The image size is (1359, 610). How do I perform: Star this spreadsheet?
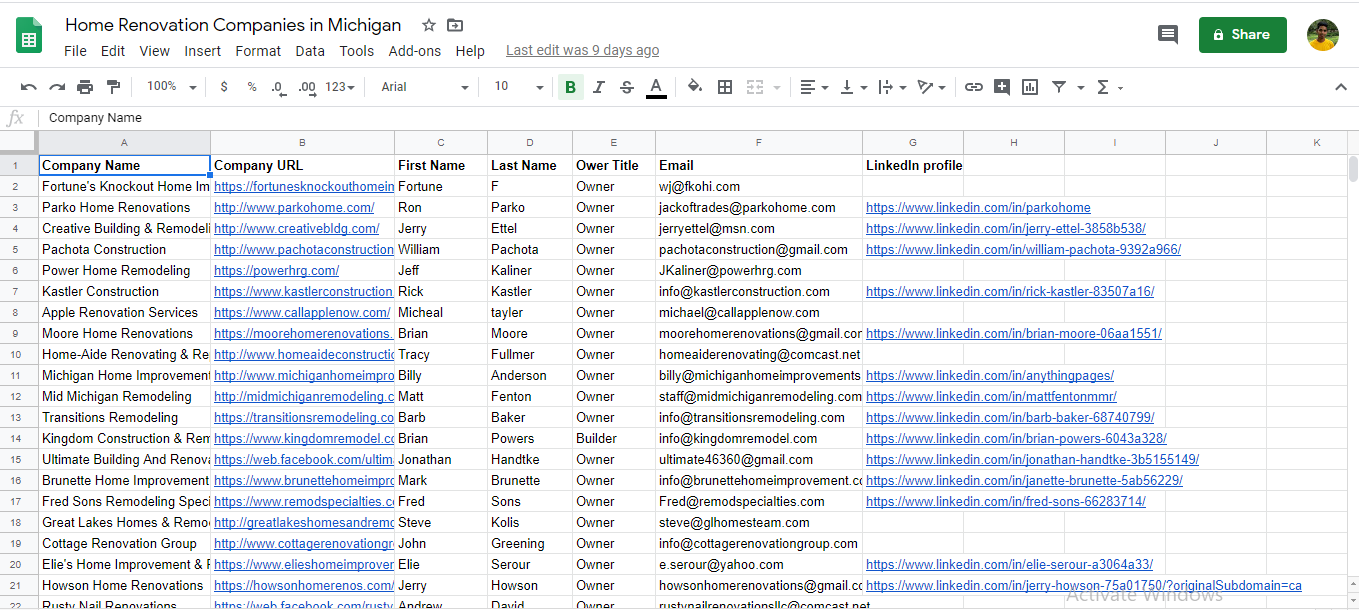pos(429,25)
